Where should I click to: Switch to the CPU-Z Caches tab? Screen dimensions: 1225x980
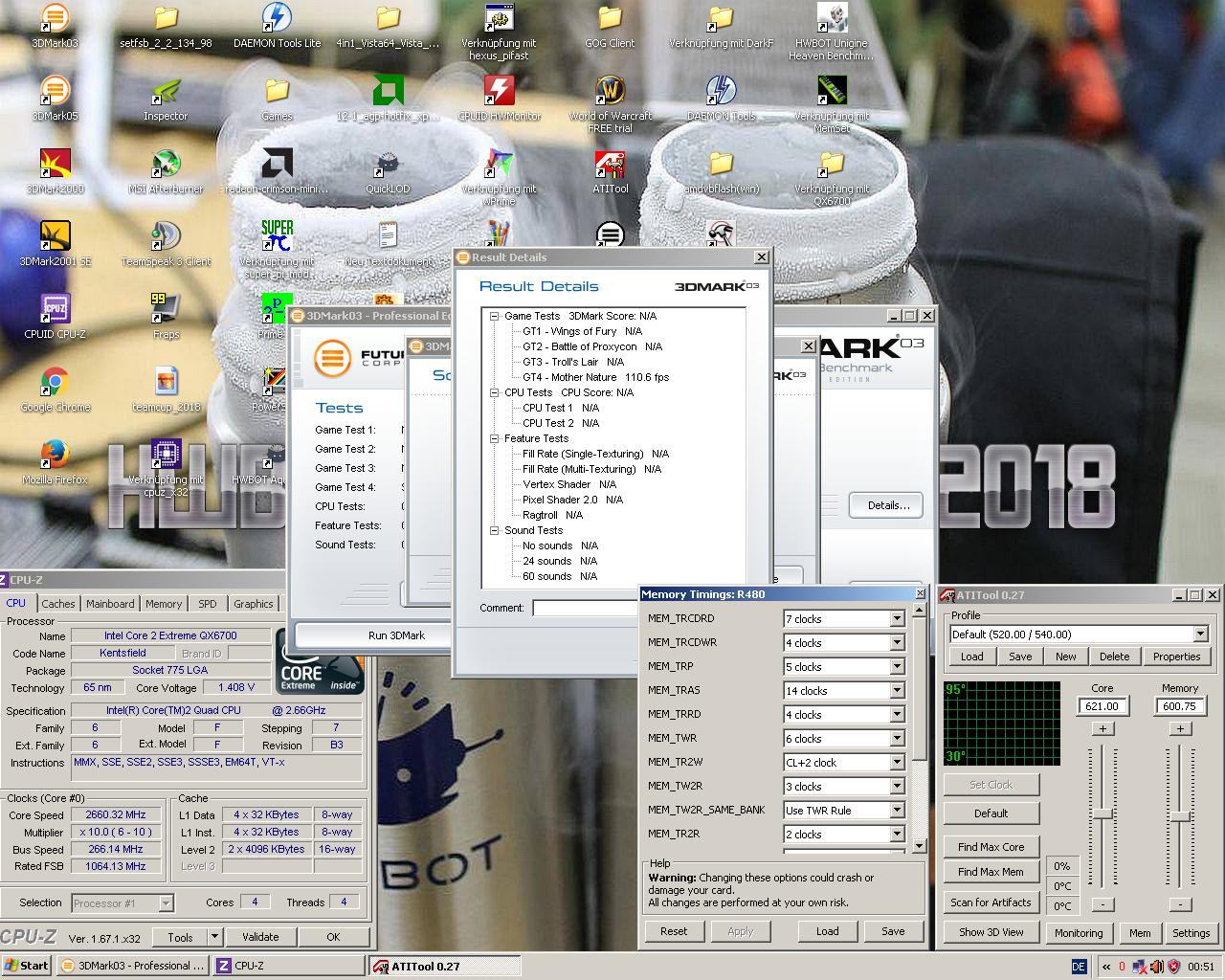coord(58,604)
